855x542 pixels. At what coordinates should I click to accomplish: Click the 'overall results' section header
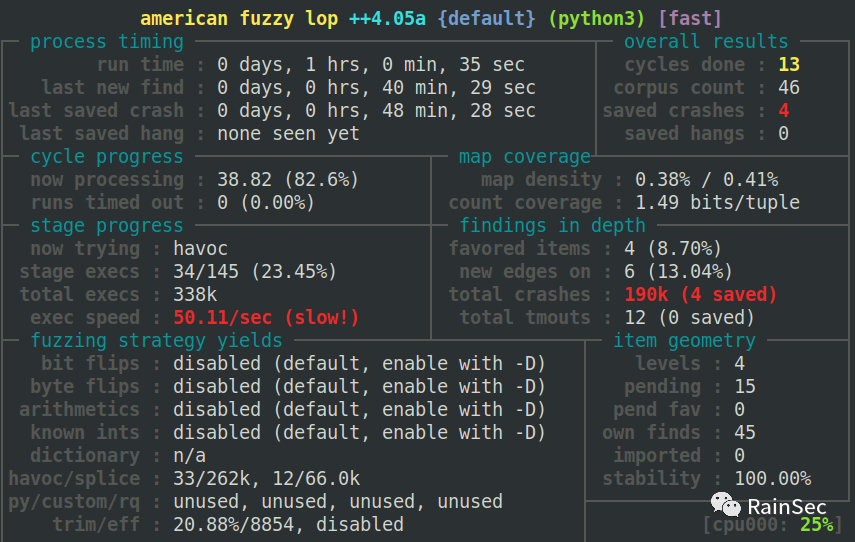[x=706, y=41]
